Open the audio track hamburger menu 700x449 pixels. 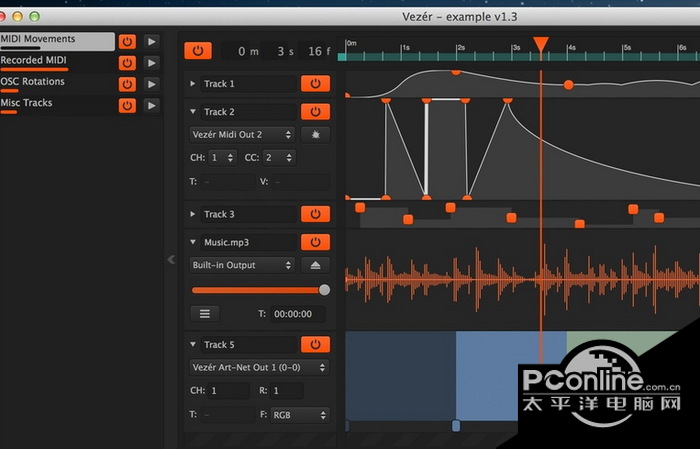point(205,314)
